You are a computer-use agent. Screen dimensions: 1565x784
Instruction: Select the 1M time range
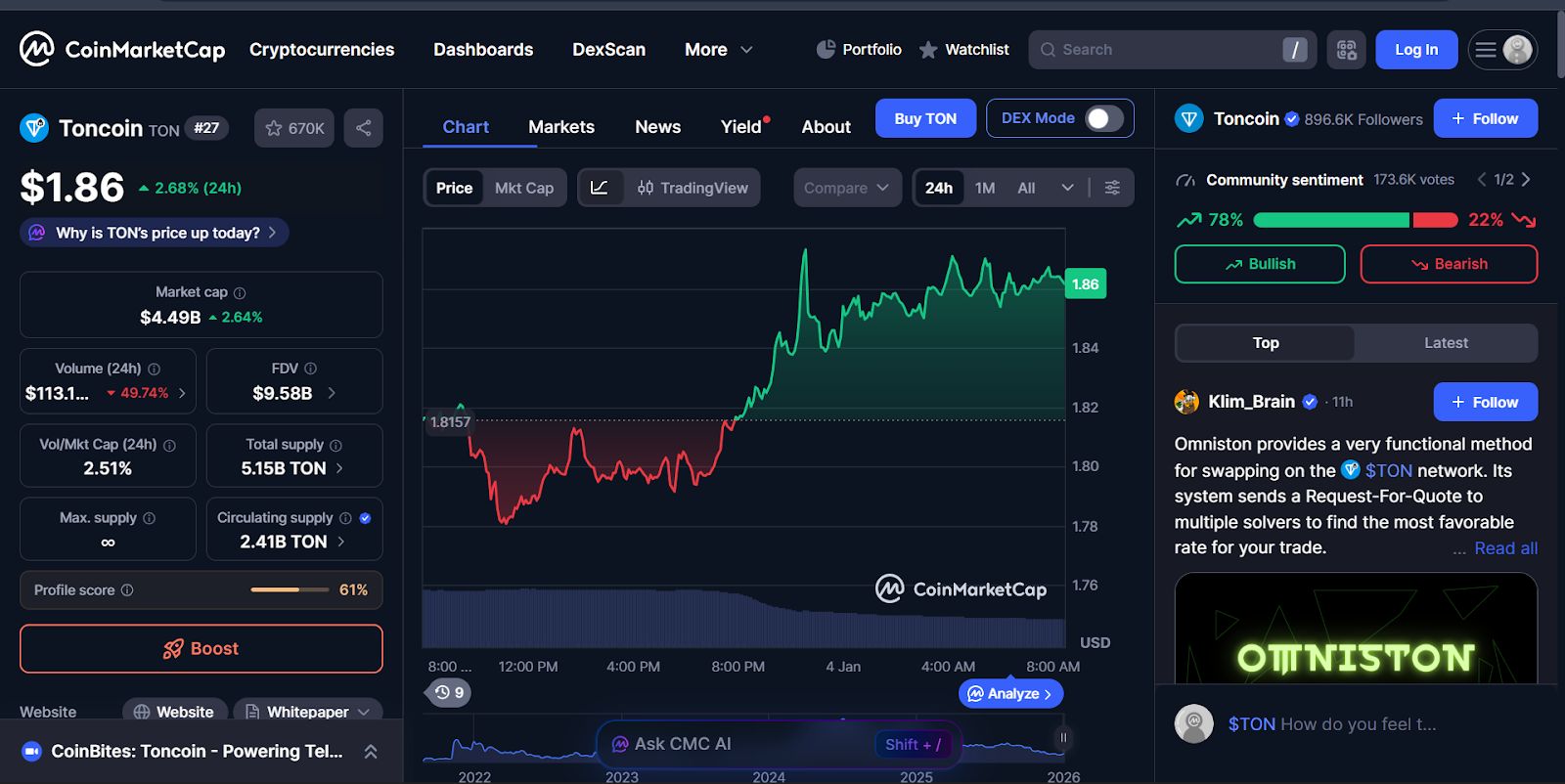pos(985,188)
